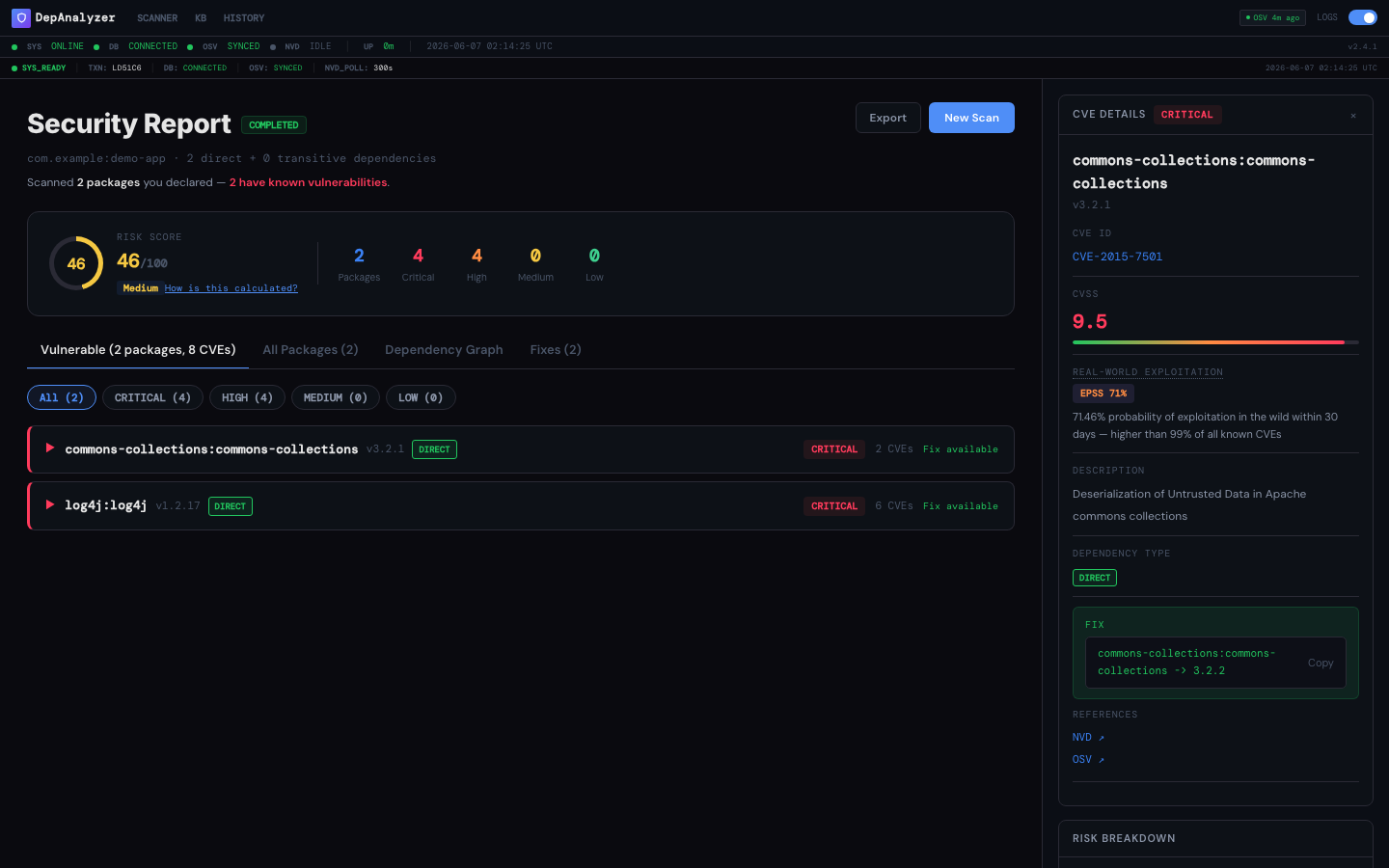Click the Export button
Image resolution: width=1389 pixels, height=868 pixels.
point(888,118)
